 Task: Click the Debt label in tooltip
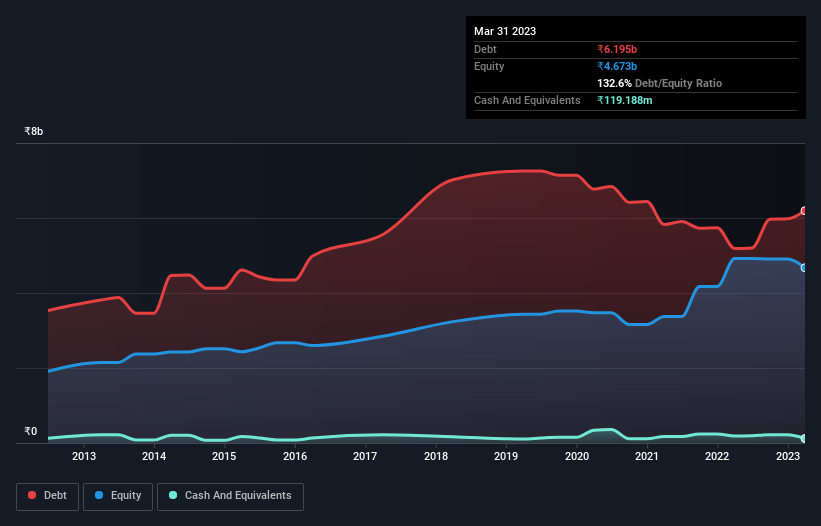pyautogui.click(x=485, y=49)
